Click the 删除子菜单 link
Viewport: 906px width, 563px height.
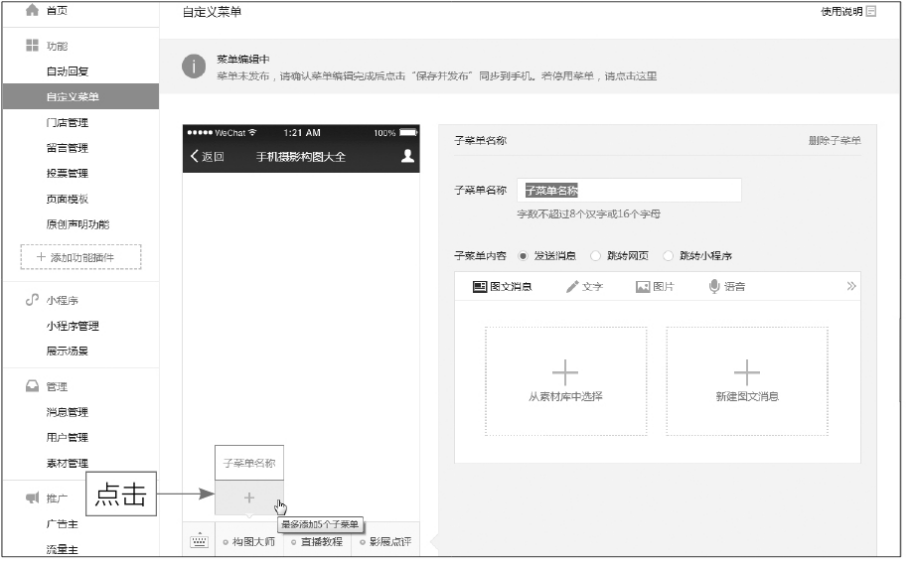[834, 141]
